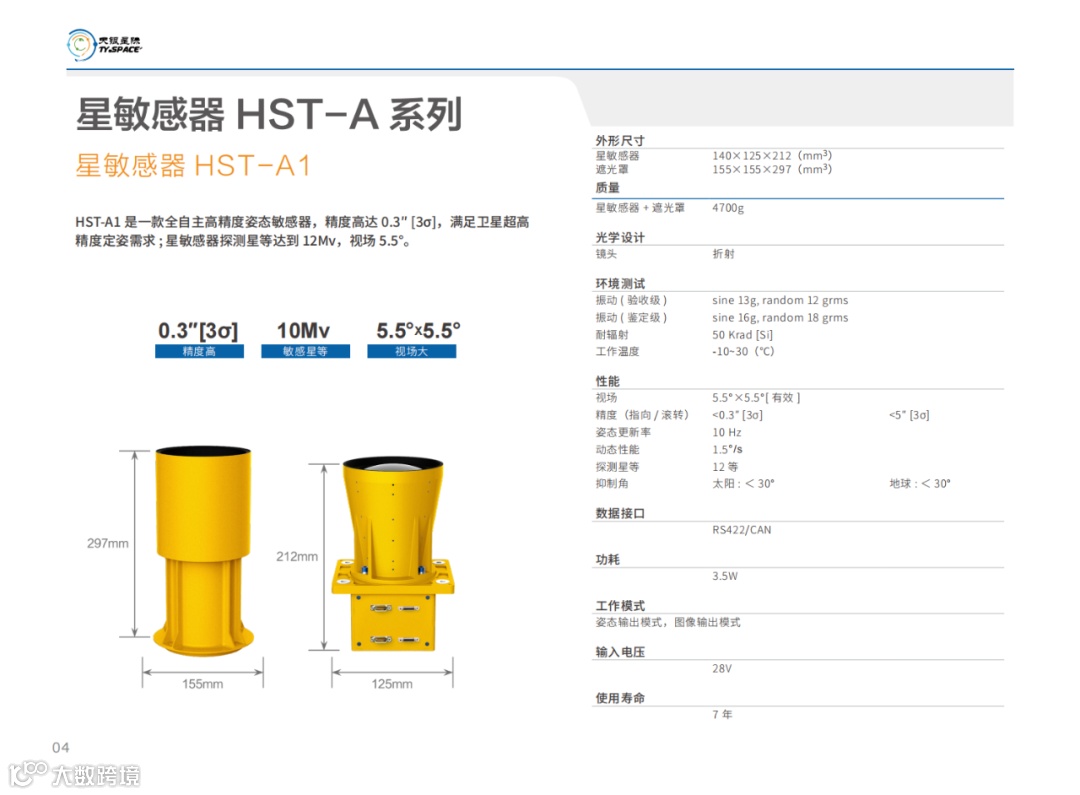
Task: Click the blue 敏感星等 label
Action: 305,351
